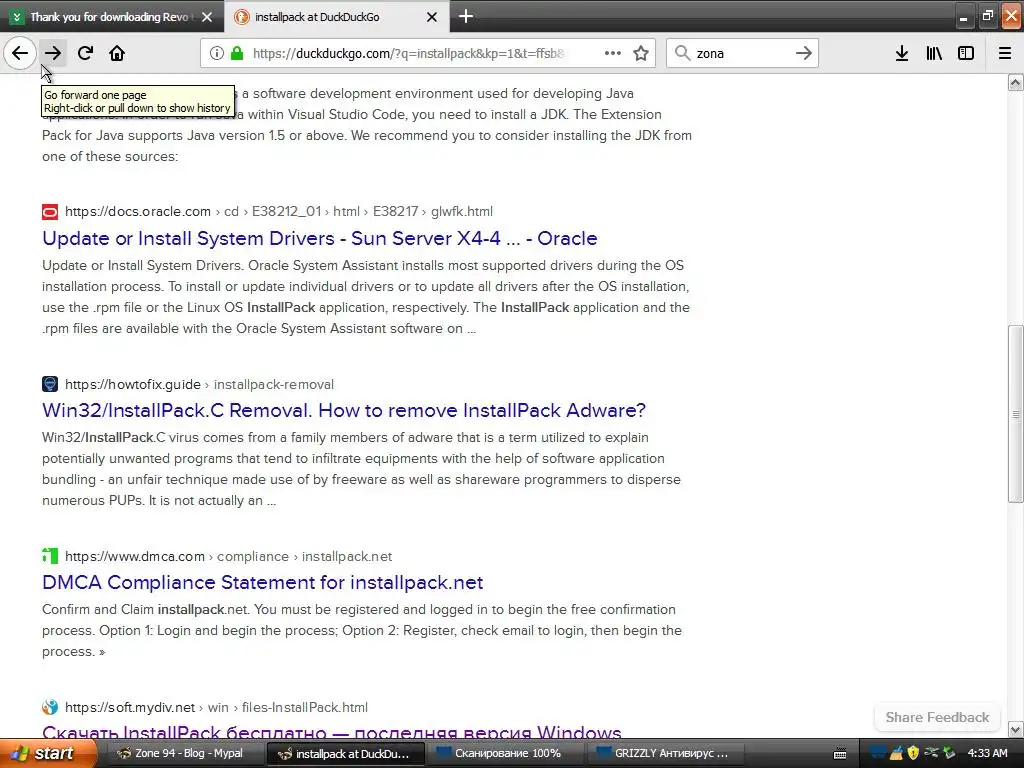
Task: Open the browser home page
Action: [x=117, y=53]
